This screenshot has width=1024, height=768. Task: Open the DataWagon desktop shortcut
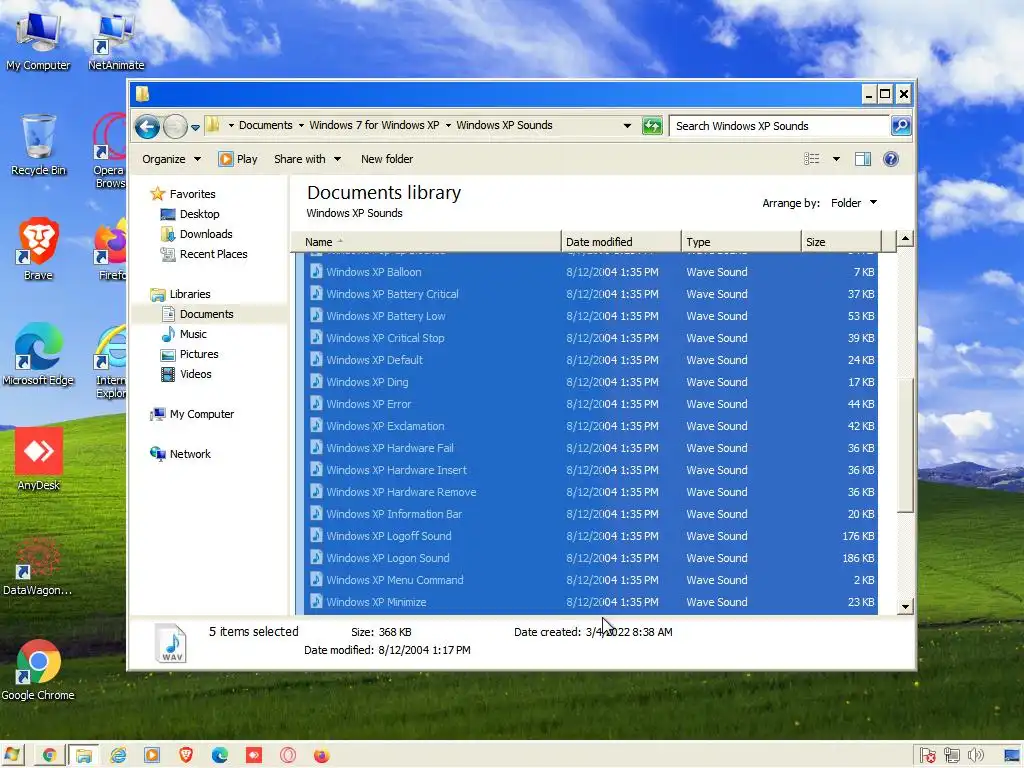[x=39, y=566]
